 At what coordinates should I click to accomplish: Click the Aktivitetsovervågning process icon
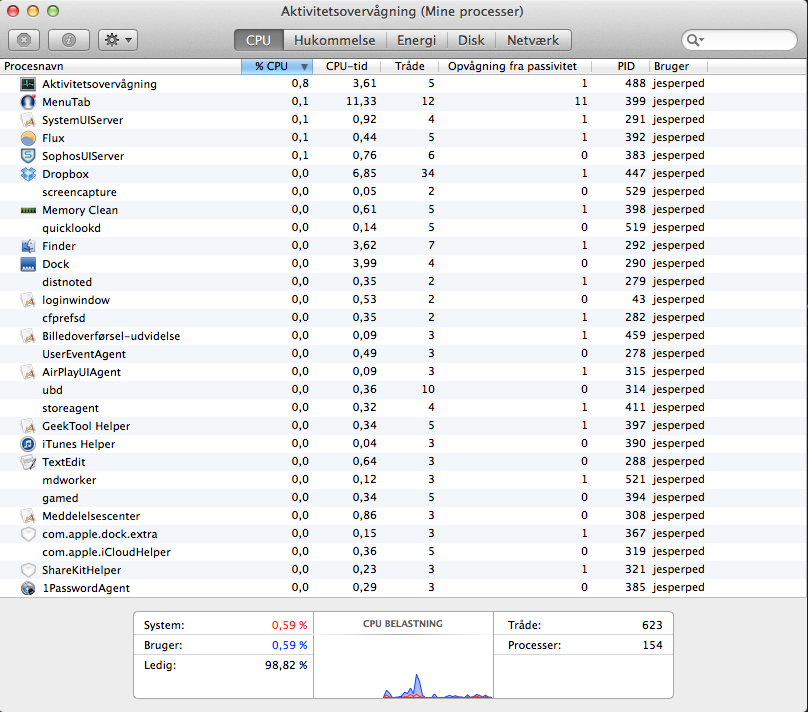tap(28, 84)
